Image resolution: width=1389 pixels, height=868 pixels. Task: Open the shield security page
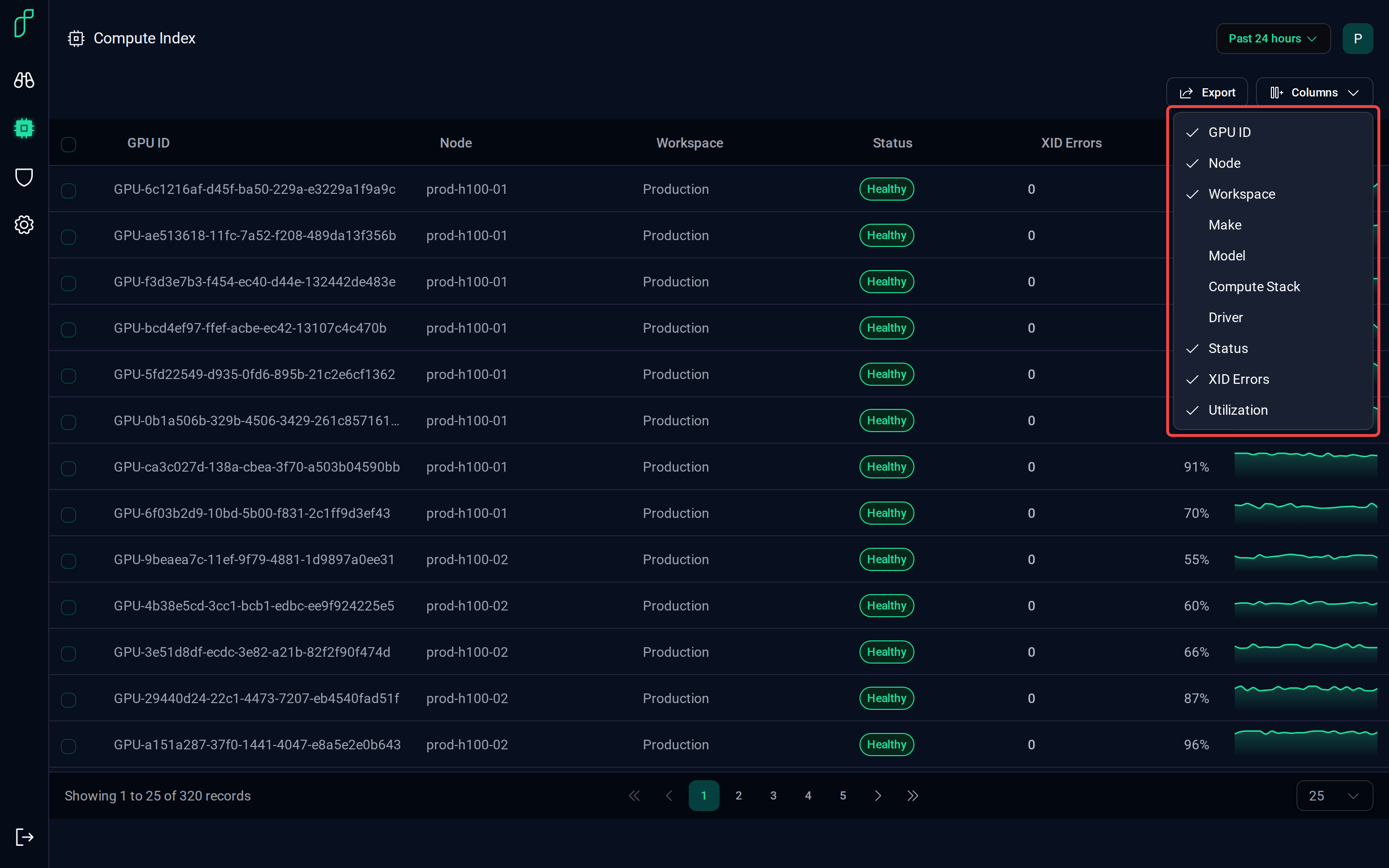click(24, 177)
